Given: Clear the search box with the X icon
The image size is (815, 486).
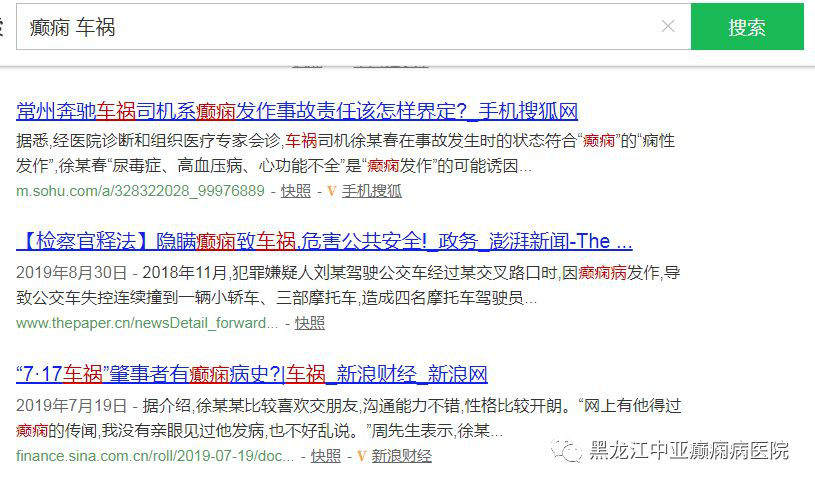Looking at the screenshot, I should [x=668, y=26].
